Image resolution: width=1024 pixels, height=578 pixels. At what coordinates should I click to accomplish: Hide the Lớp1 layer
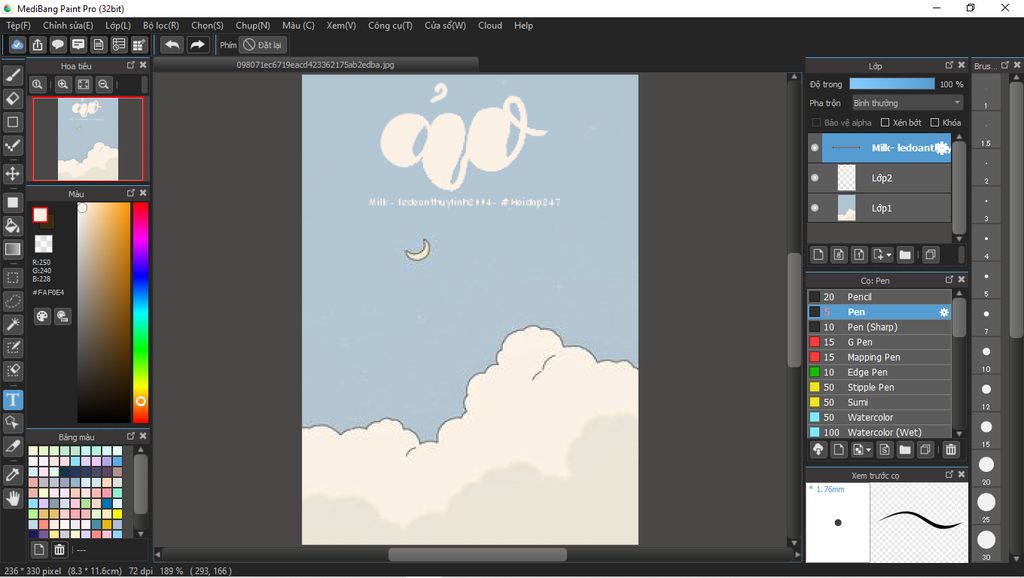pyautogui.click(x=814, y=208)
